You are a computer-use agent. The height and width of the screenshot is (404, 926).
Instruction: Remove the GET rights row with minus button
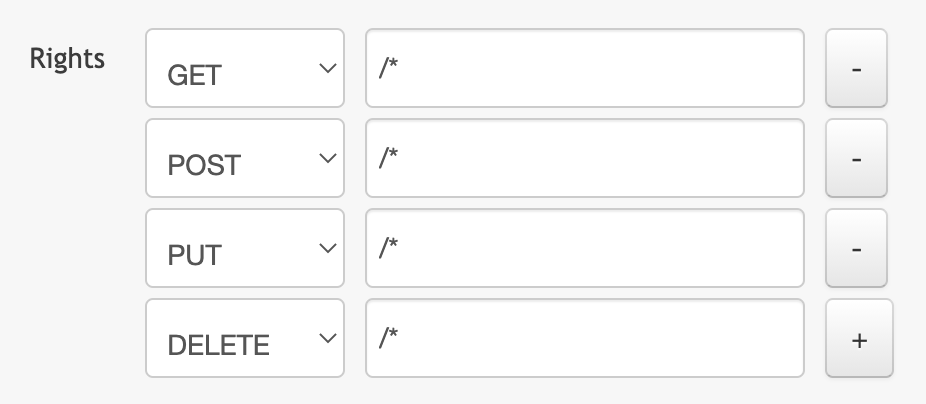(x=856, y=68)
